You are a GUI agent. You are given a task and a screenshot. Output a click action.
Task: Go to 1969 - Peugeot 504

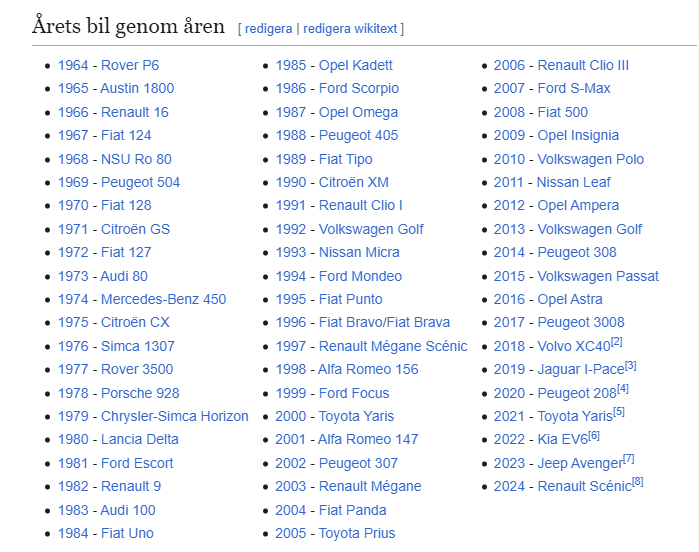pyautogui.click(x=119, y=182)
